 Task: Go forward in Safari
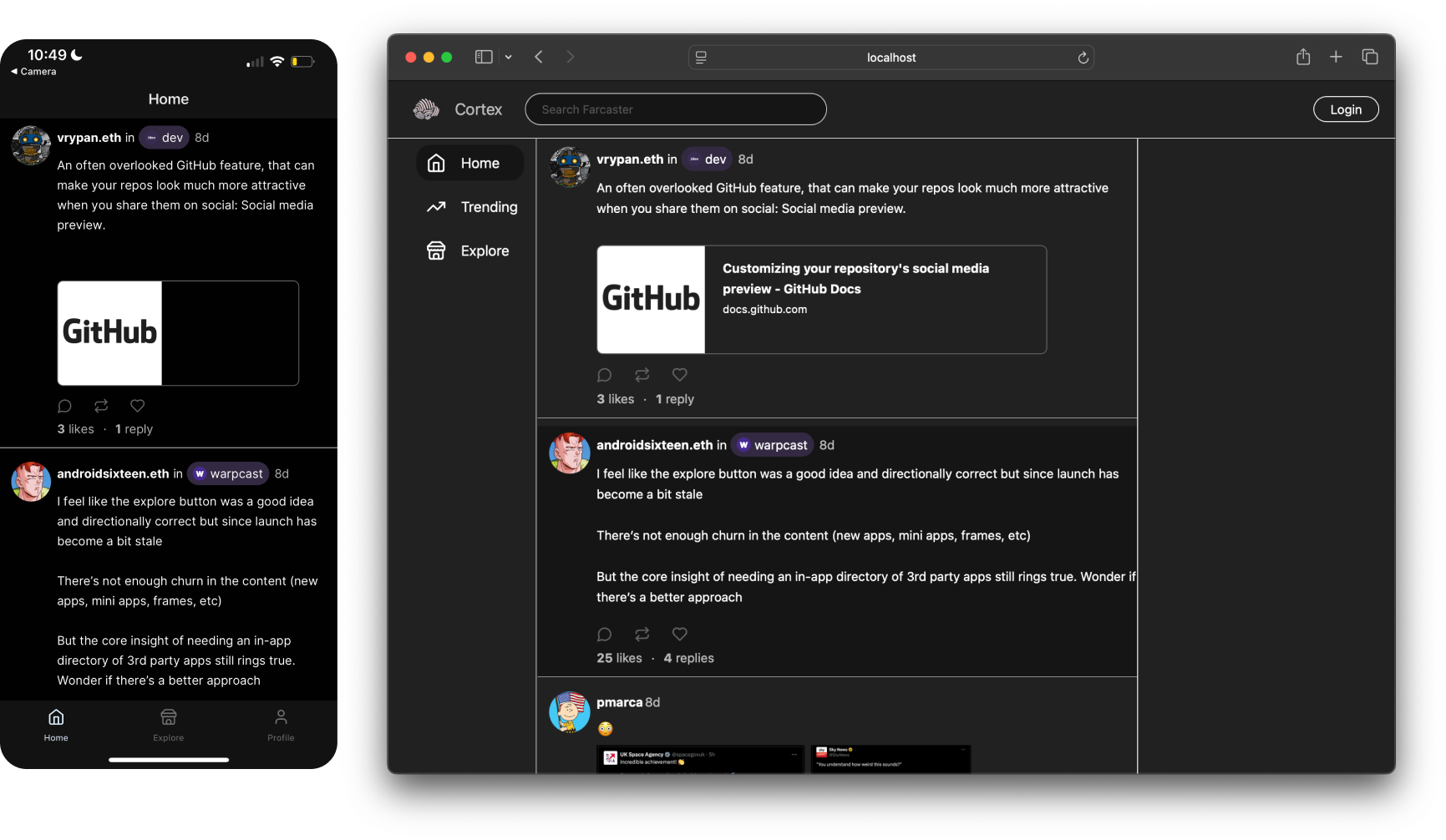tap(571, 57)
